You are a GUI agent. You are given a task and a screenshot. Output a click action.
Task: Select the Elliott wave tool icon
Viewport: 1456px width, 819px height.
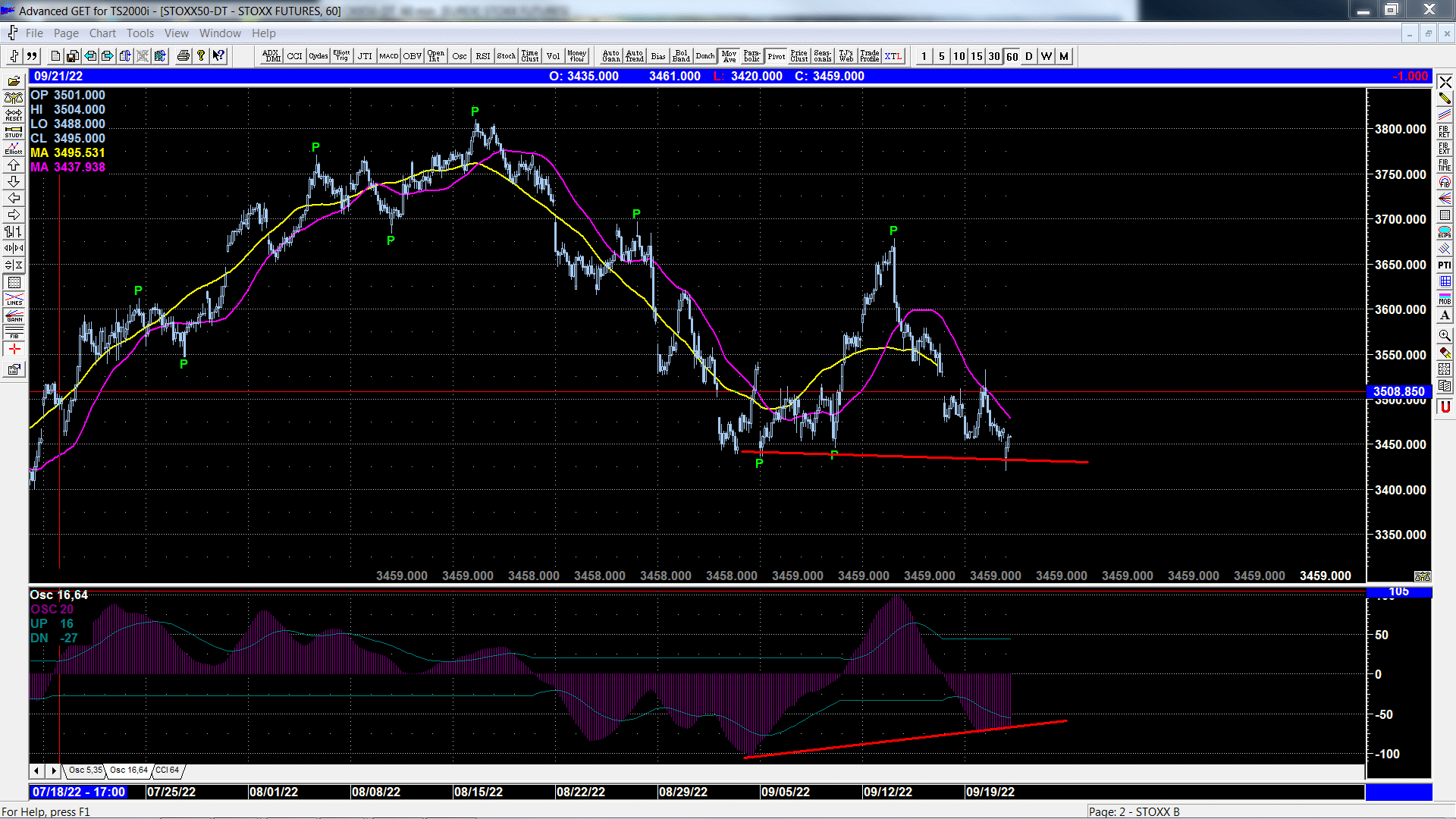[x=14, y=149]
